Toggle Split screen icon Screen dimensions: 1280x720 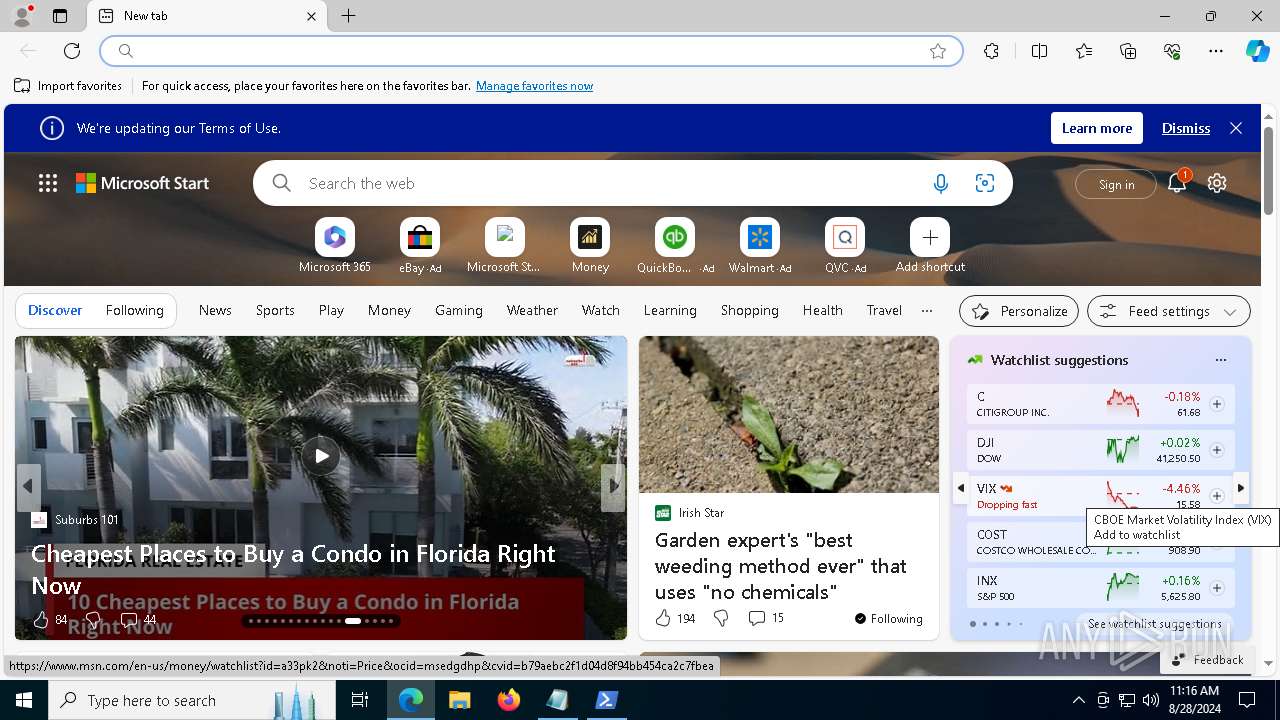click(x=1039, y=51)
